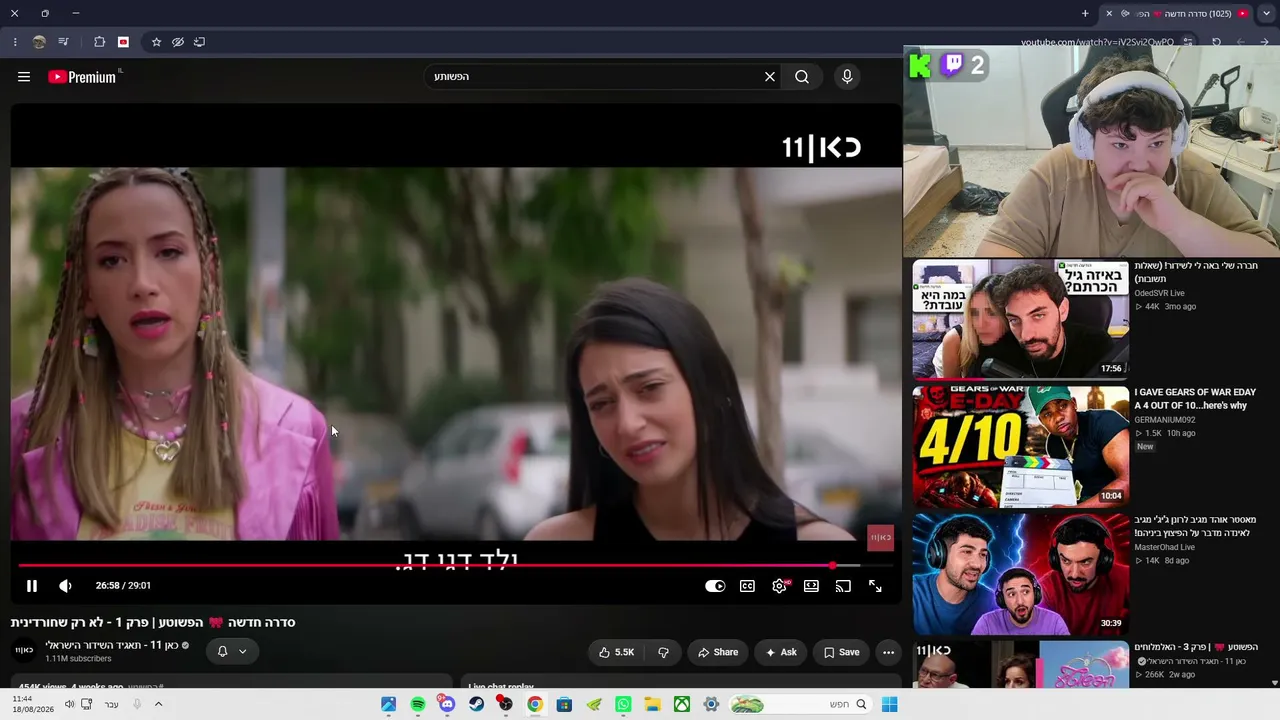Clear the YouTube search box text
Viewport: 1280px width, 720px height.
pos(770,77)
